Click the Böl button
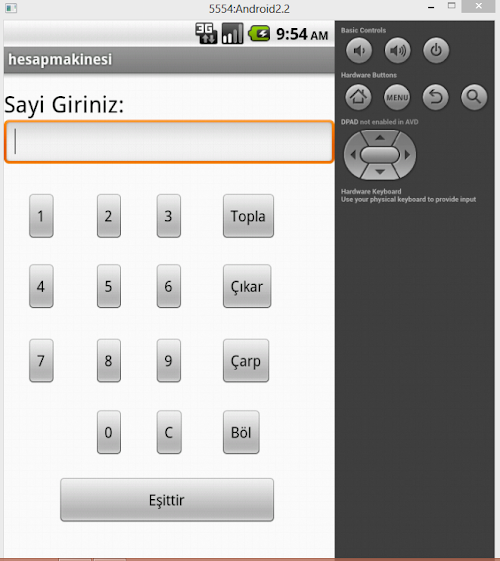Viewport: 500px width, 561px height. pos(241,432)
